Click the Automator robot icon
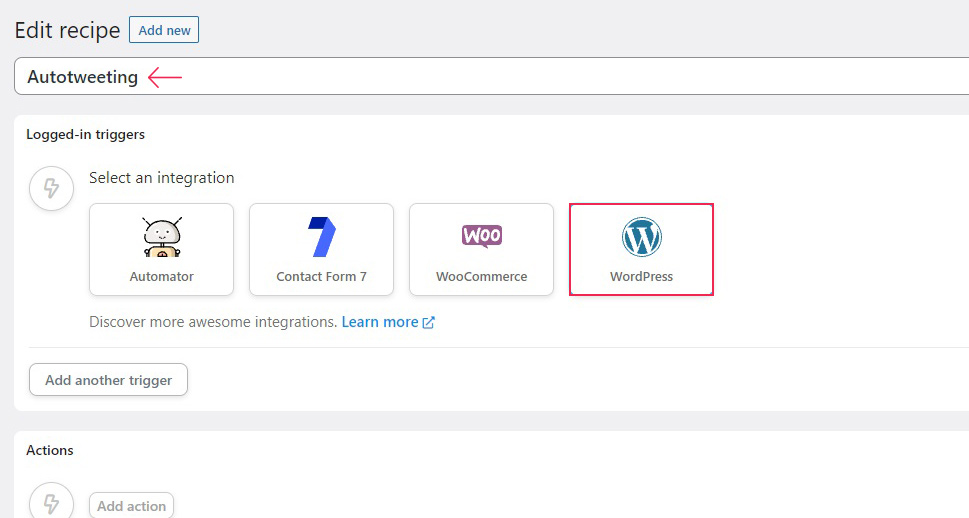Screen dimensions: 969x518 coord(162,237)
